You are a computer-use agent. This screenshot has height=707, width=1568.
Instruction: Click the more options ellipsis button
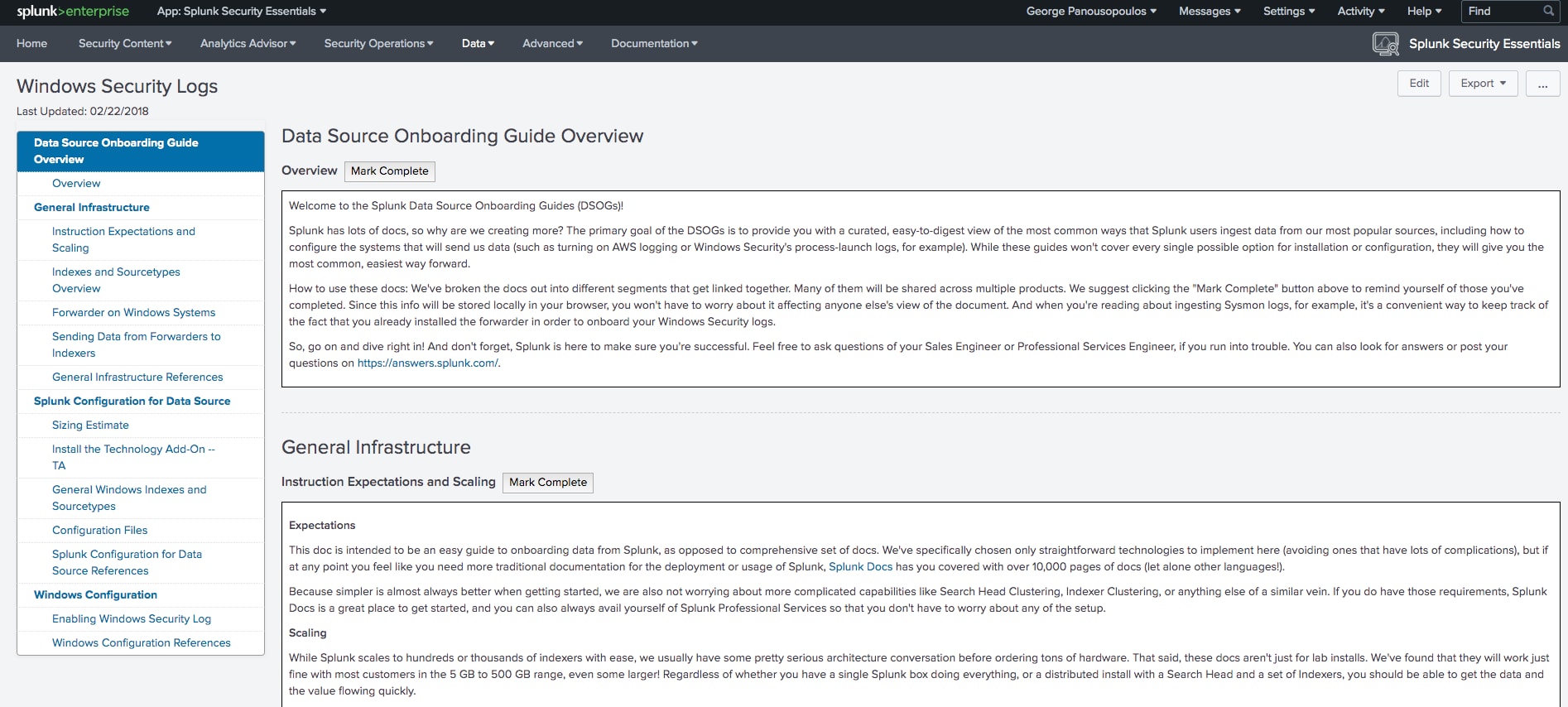coord(1542,84)
